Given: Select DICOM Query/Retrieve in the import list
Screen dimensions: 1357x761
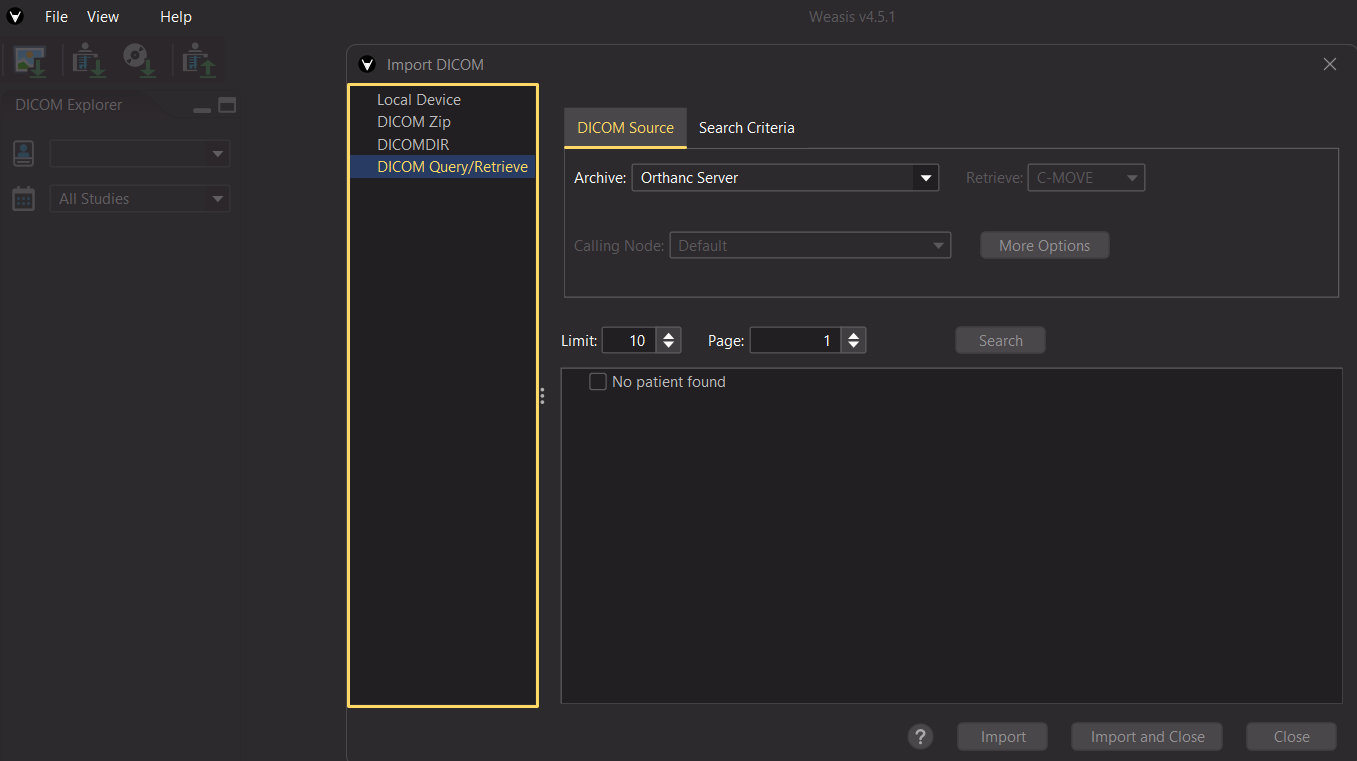Looking at the screenshot, I should [x=442, y=167].
